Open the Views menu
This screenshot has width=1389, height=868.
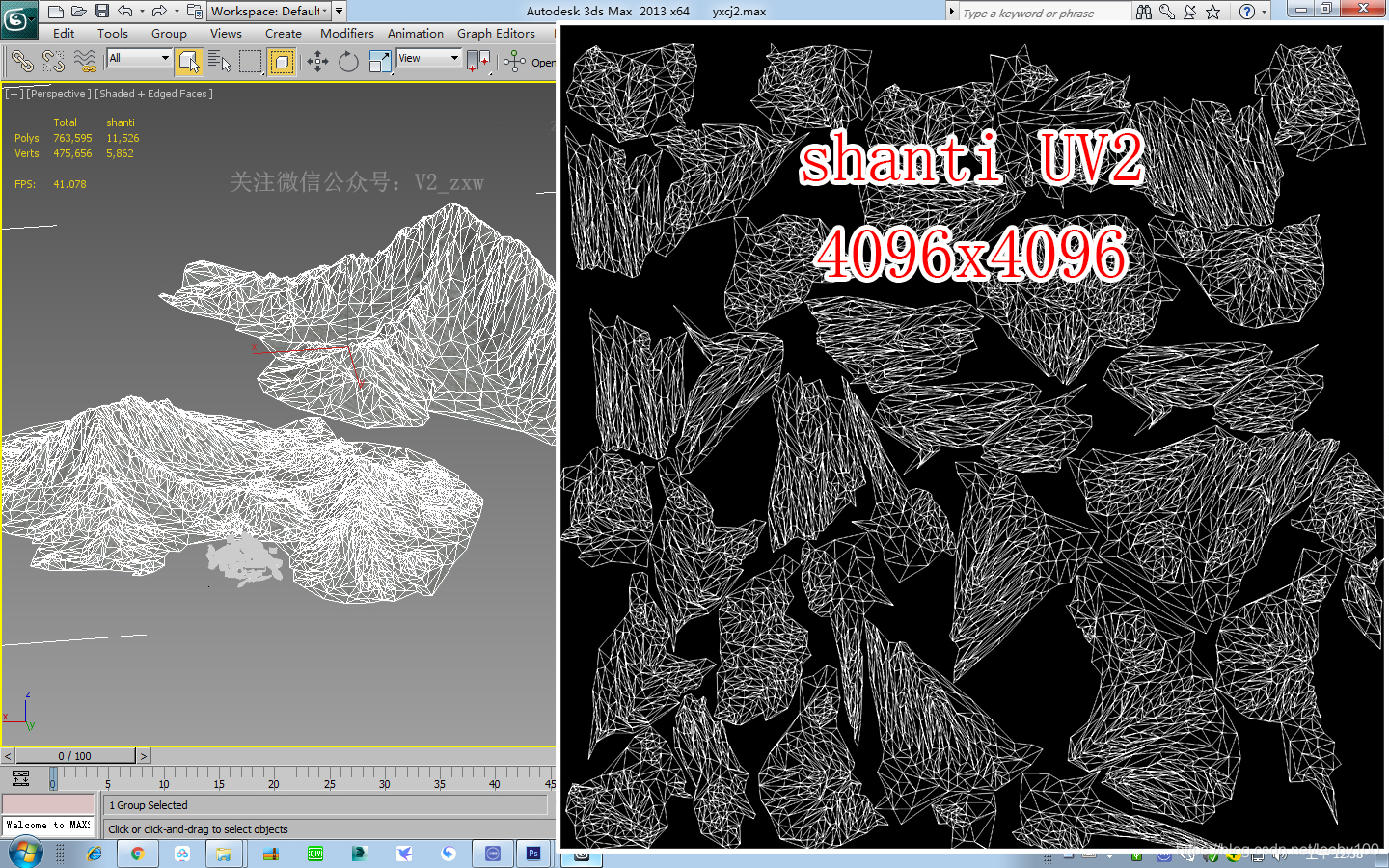226,33
